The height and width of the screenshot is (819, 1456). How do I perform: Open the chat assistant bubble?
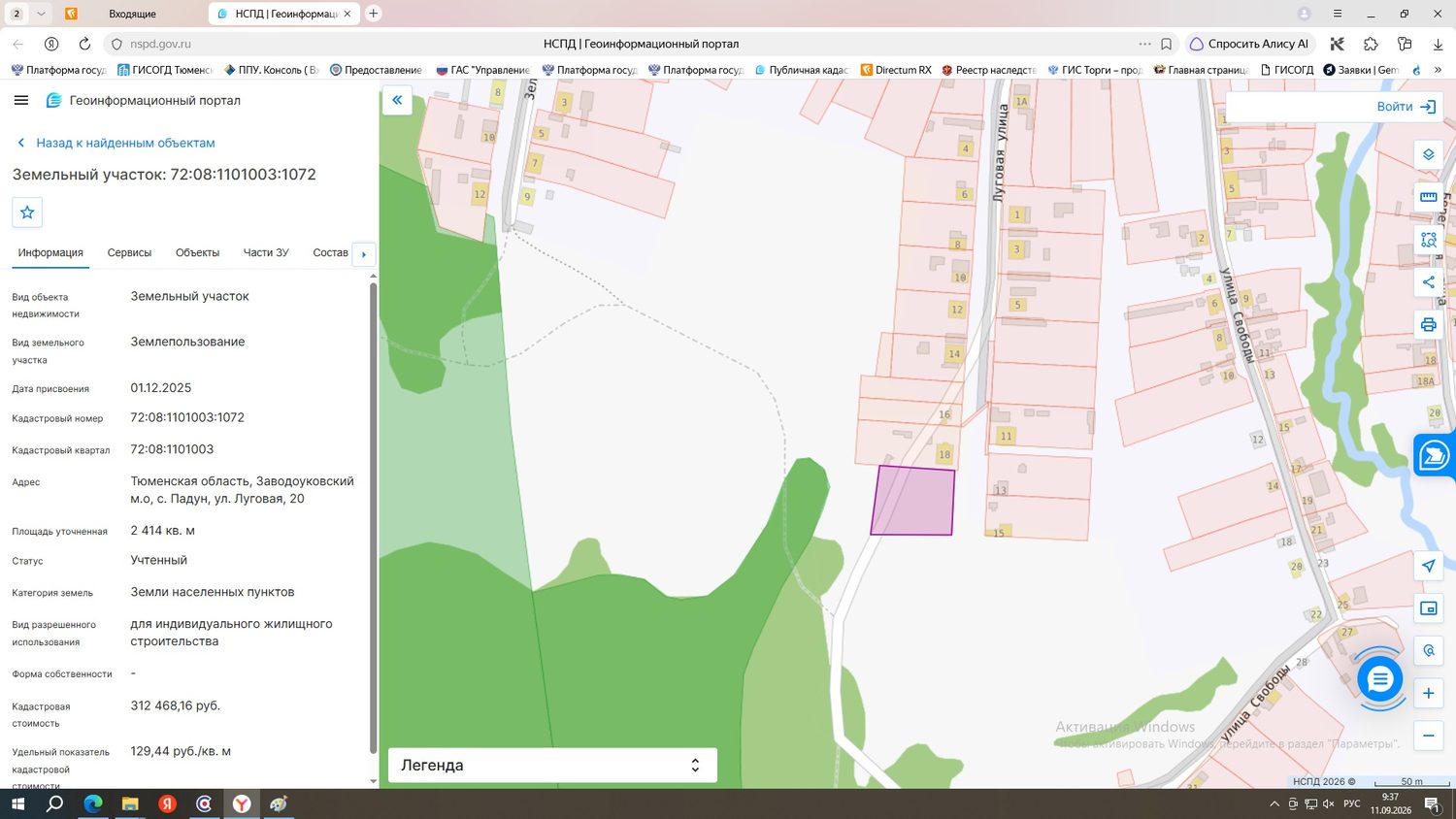click(x=1379, y=679)
